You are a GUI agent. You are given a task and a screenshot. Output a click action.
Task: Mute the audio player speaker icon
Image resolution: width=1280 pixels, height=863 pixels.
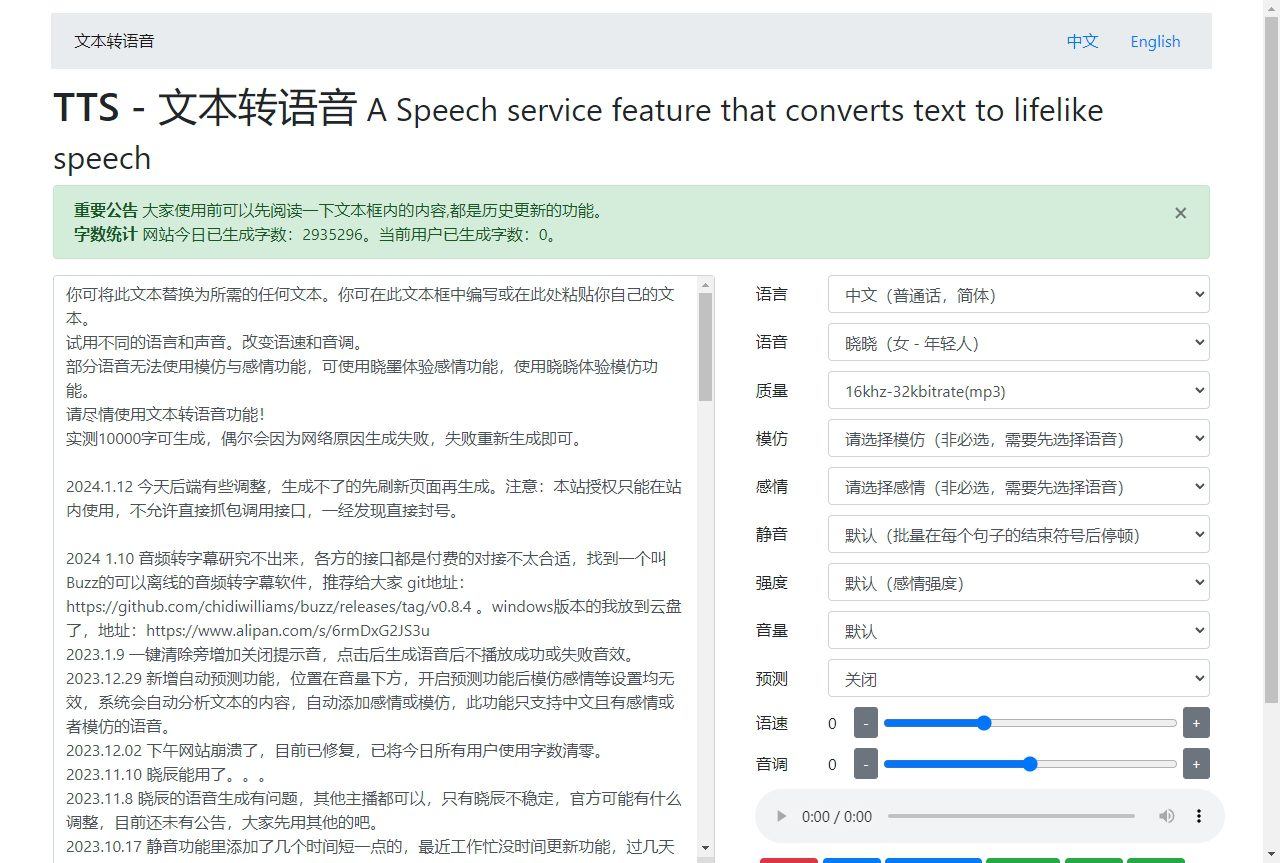click(1166, 816)
